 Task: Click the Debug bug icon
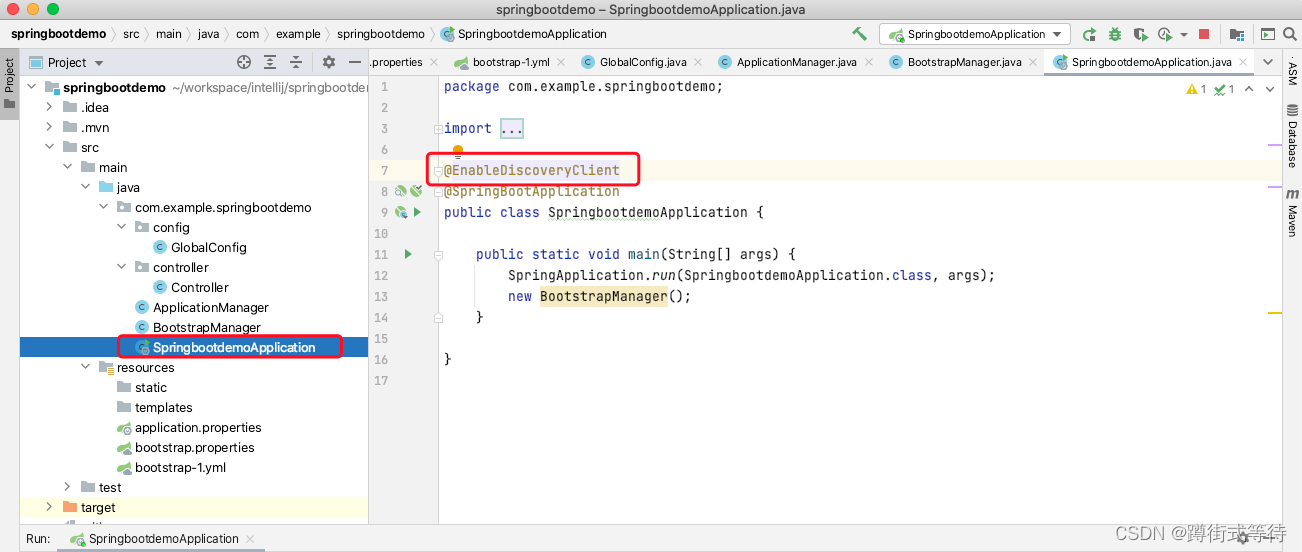(x=1115, y=34)
